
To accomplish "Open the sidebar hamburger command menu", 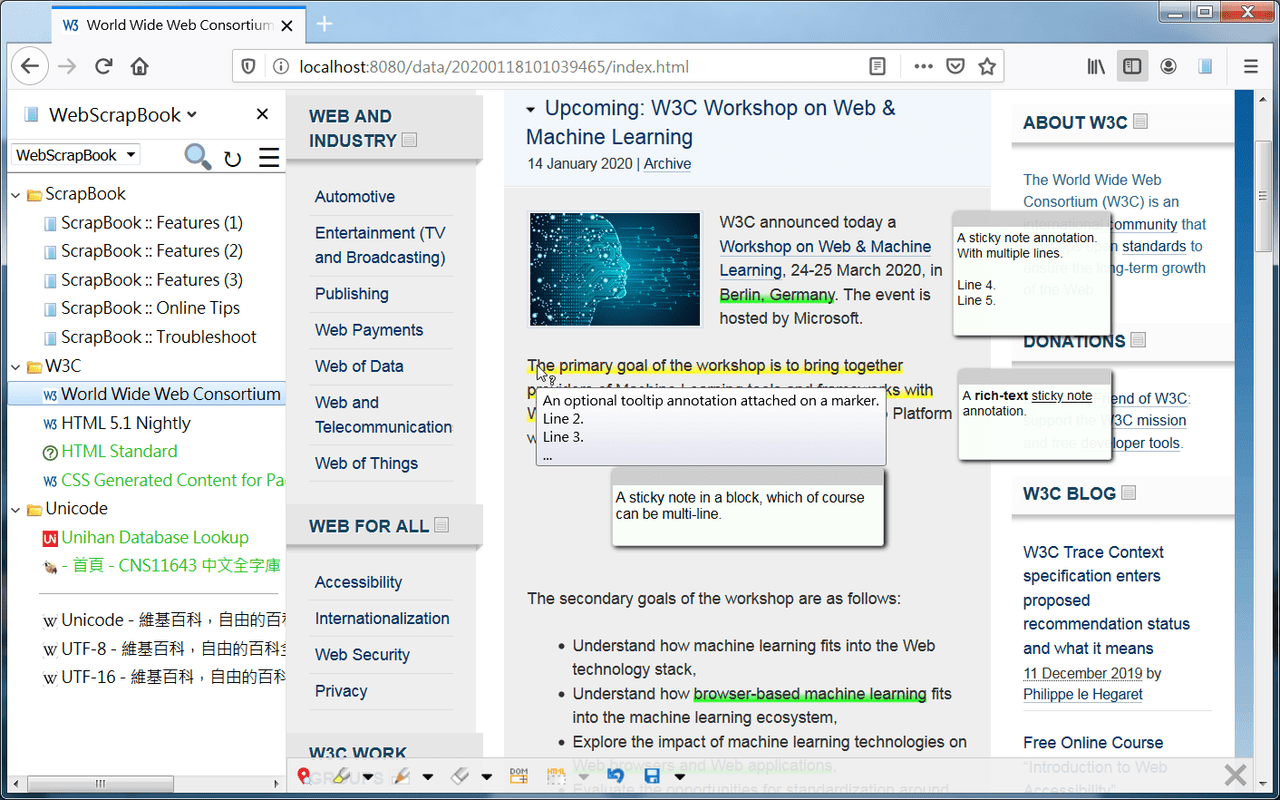I will pyautogui.click(x=269, y=157).
